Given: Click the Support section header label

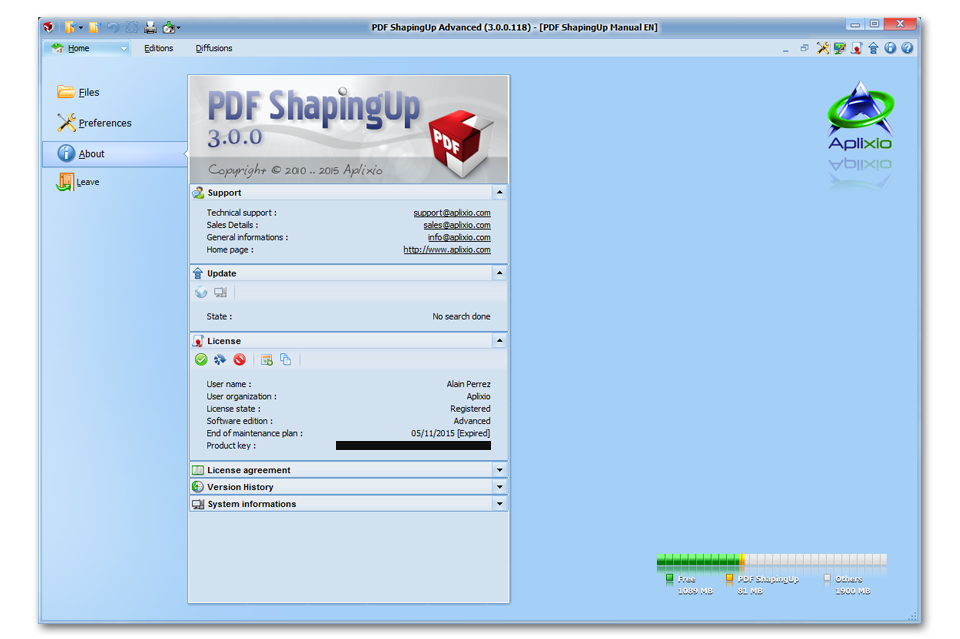Looking at the screenshot, I should 224,193.
